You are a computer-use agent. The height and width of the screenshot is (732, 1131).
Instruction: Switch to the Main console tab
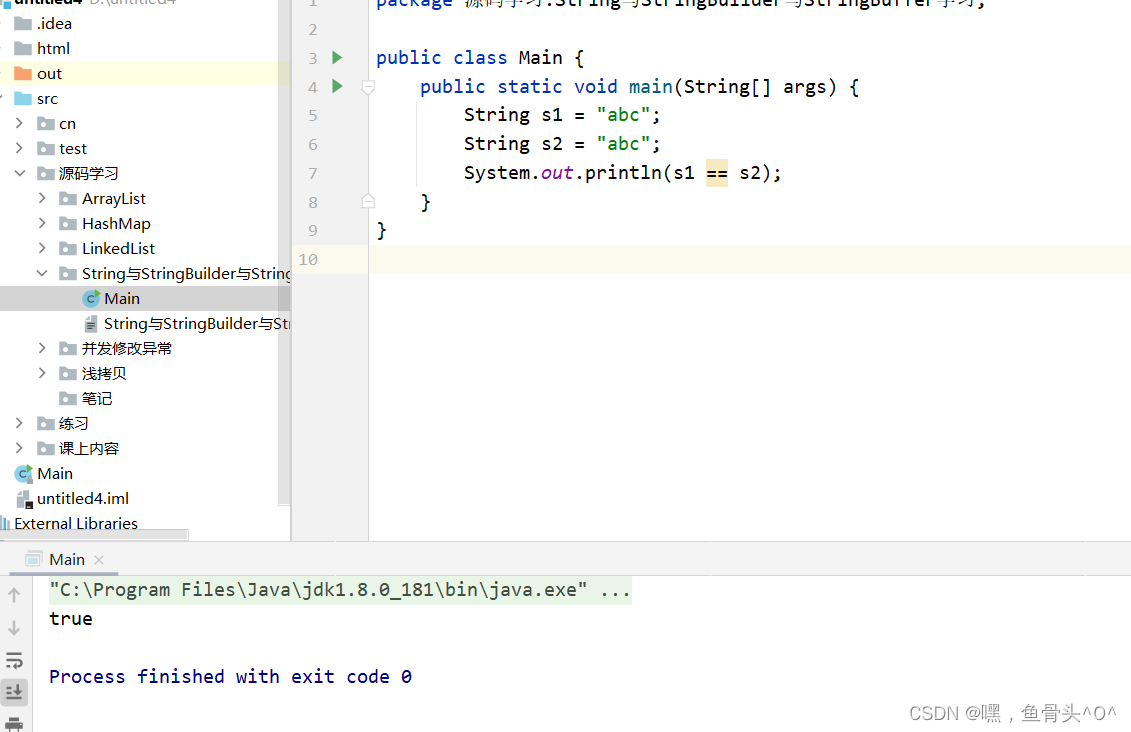coord(66,559)
